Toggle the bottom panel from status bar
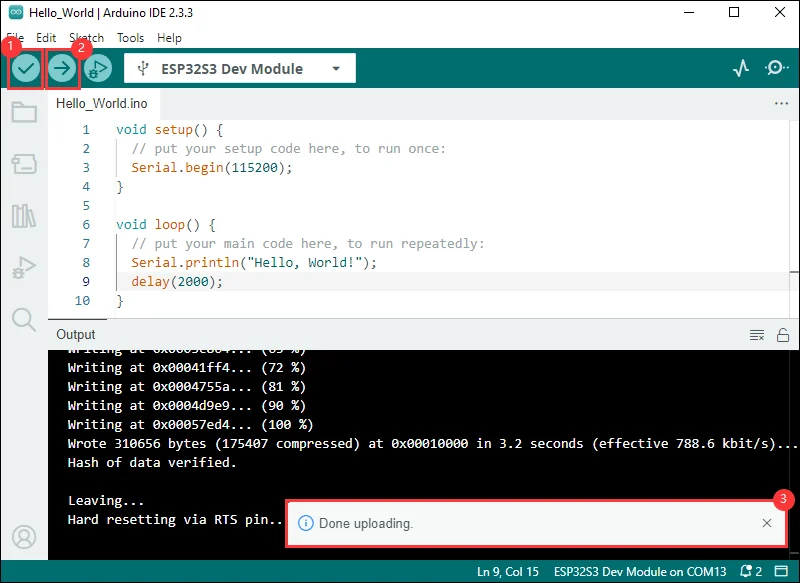Viewport: 800px width, 583px height. coord(781,571)
